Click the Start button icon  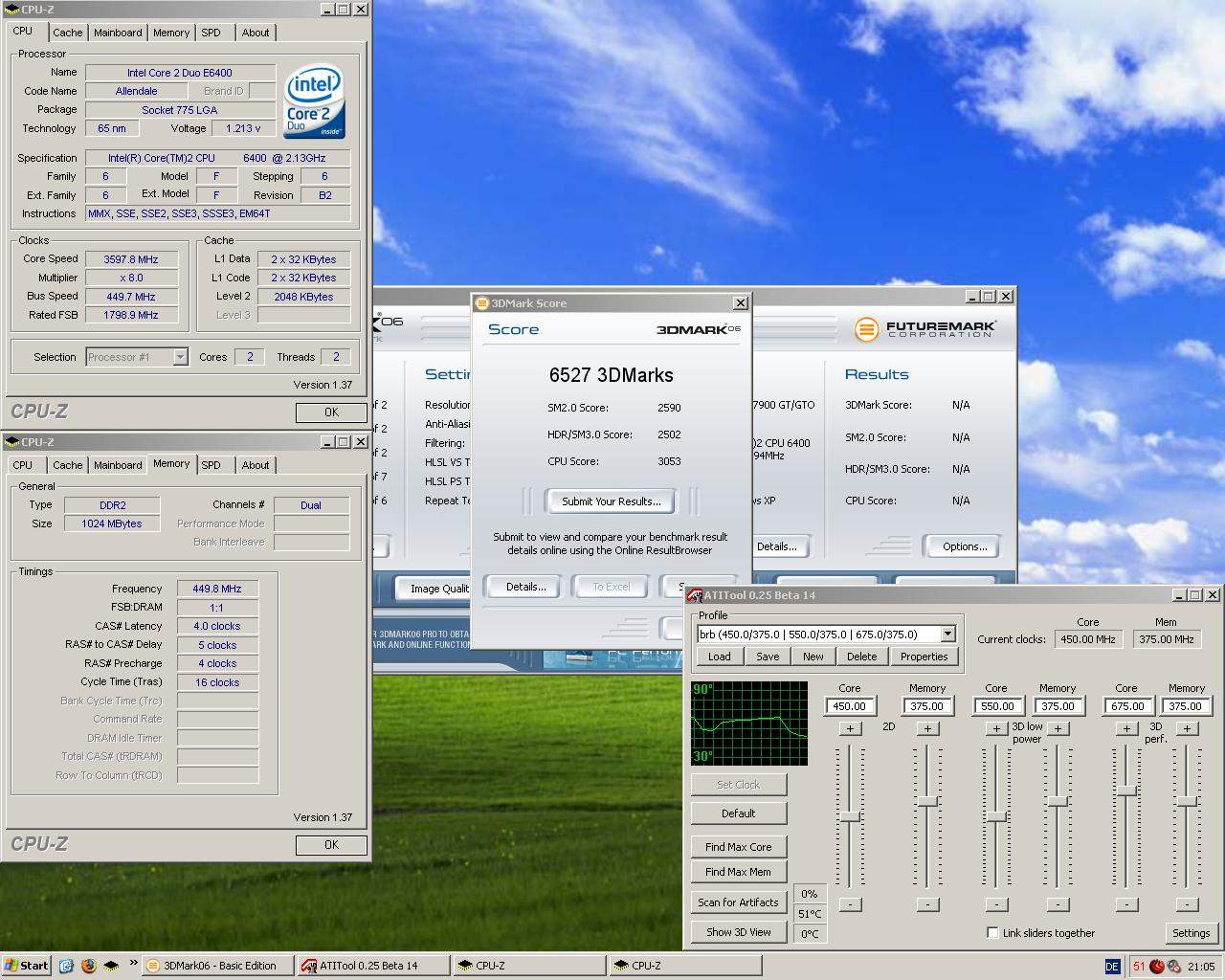27,966
